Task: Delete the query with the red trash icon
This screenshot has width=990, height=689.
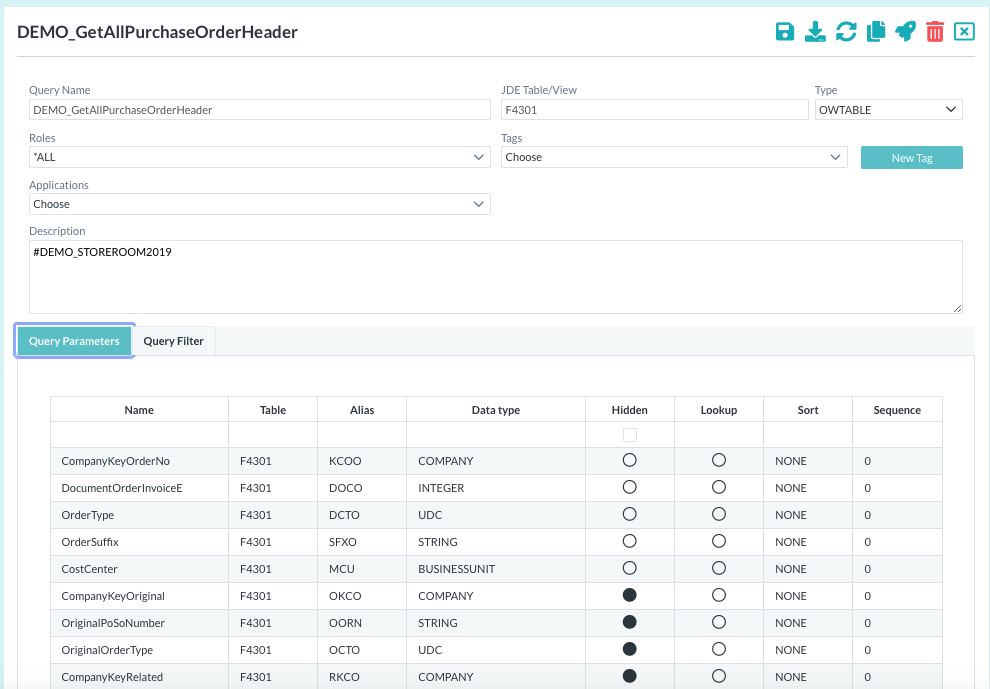Action: tap(935, 32)
